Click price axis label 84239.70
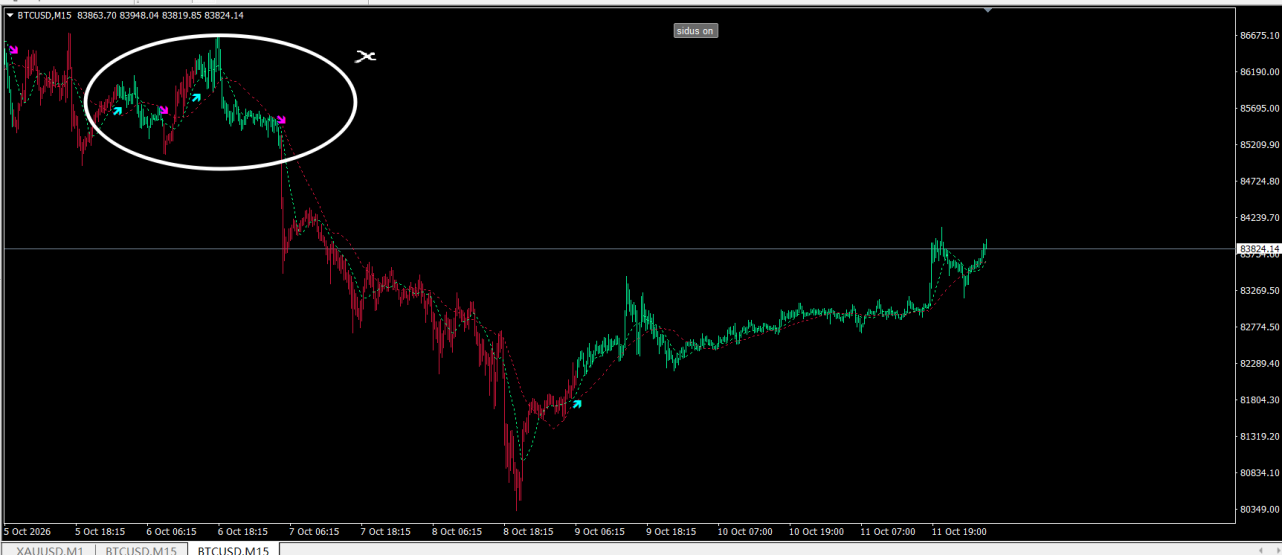Viewport: 1282px width, 555px height. click(x=1260, y=218)
